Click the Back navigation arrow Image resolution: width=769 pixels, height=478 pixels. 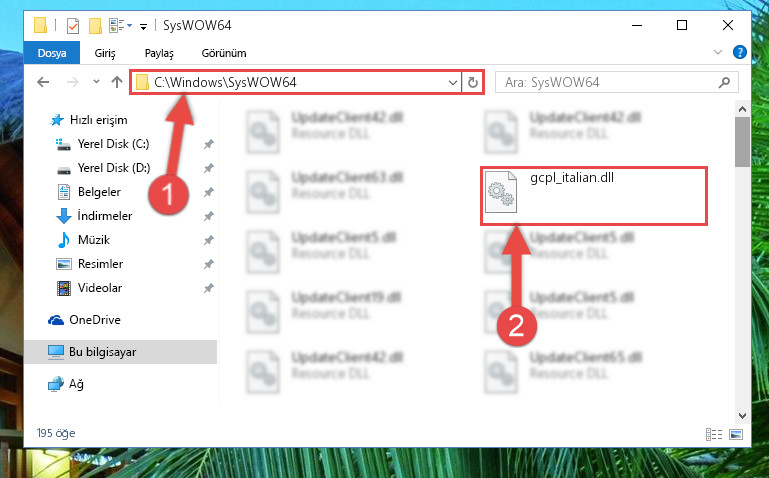(43, 82)
